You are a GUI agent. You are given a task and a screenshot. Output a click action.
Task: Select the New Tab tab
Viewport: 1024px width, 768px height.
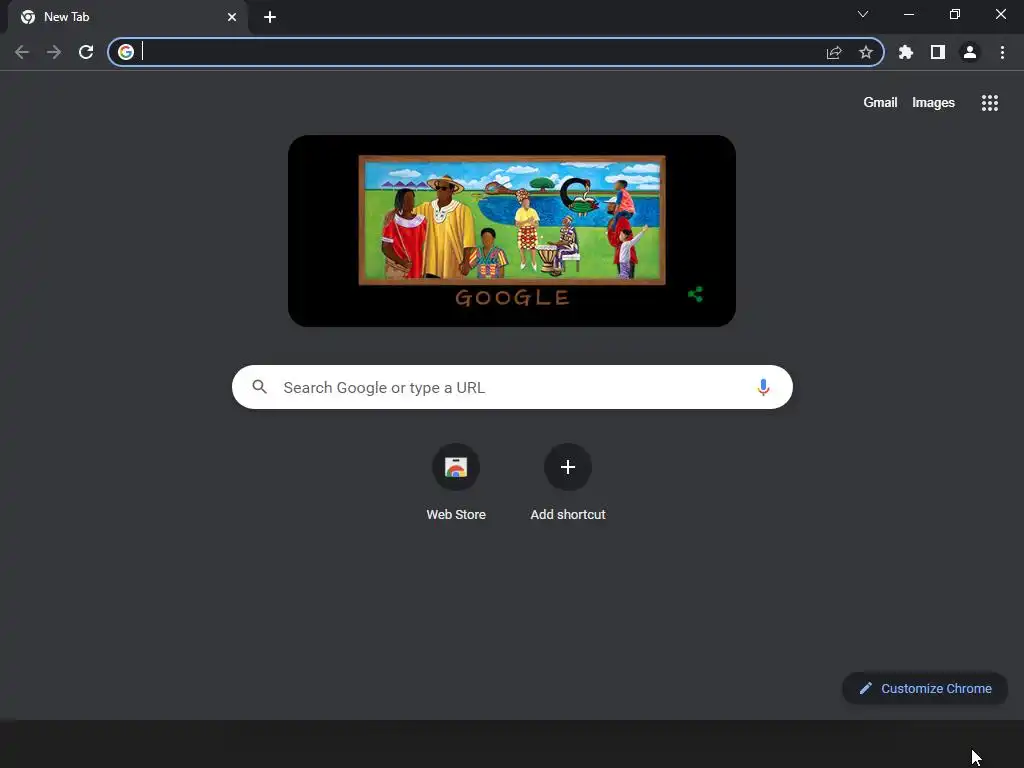click(x=128, y=17)
